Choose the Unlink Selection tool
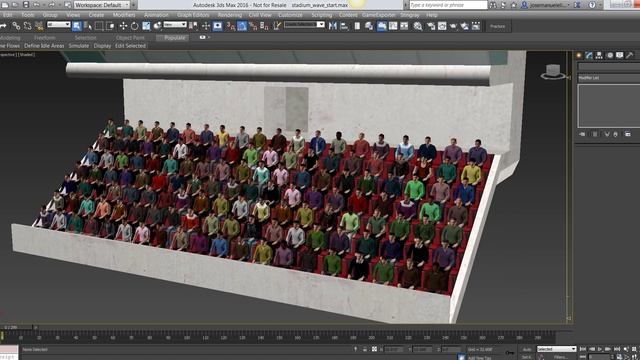The image size is (640, 360). 28,26
